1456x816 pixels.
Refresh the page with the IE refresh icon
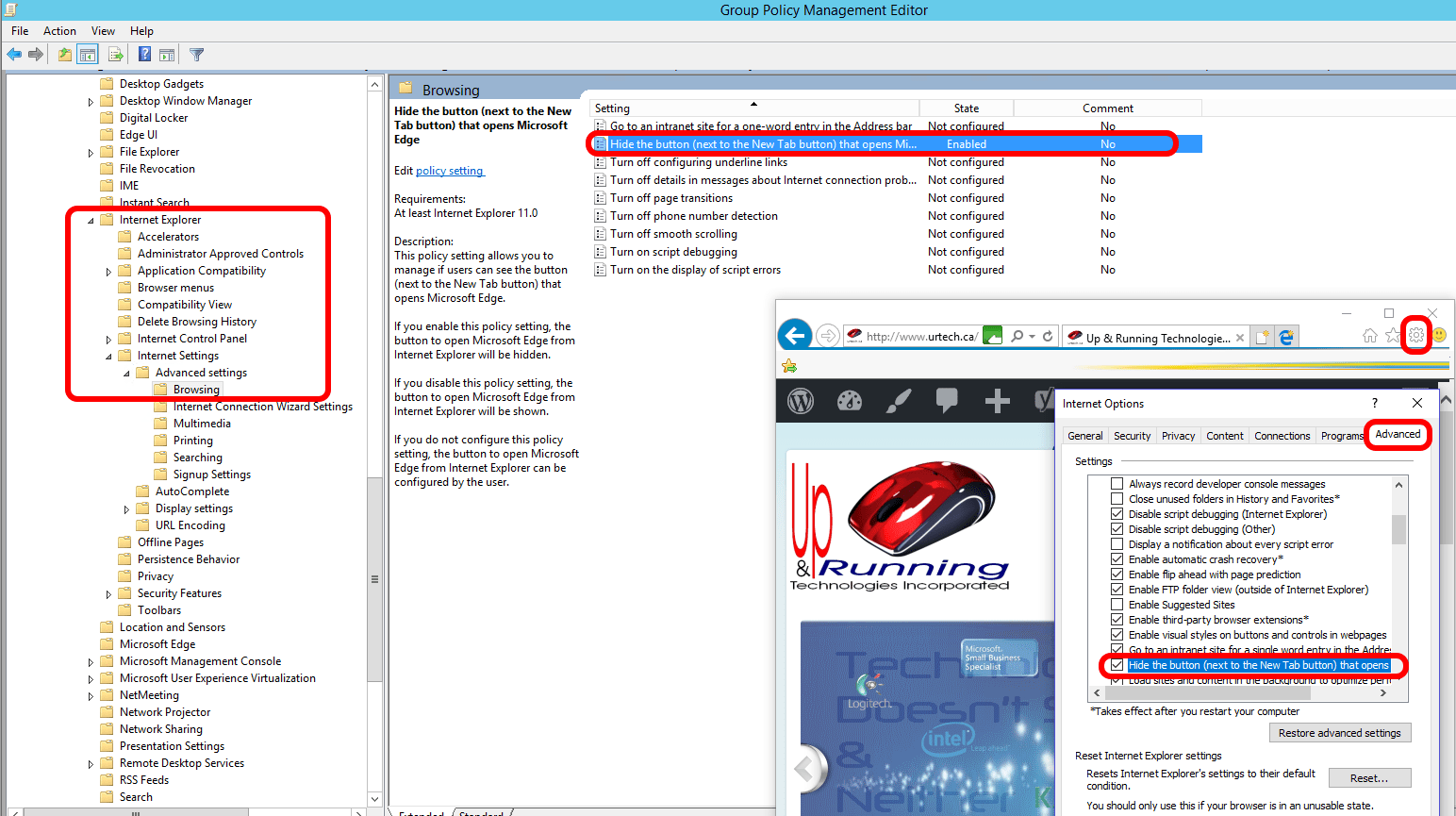point(1050,336)
